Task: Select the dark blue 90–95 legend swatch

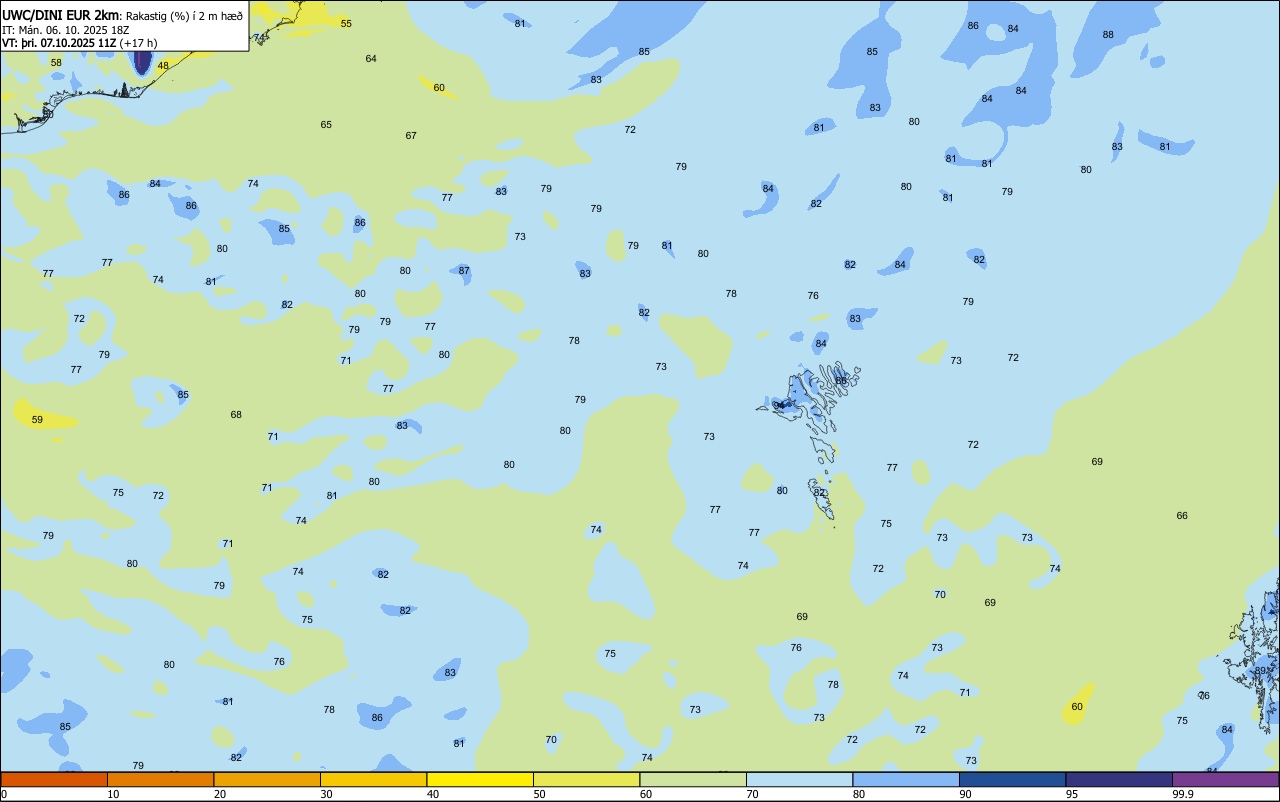Action: pyautogui.click(x=1012, y=779)
